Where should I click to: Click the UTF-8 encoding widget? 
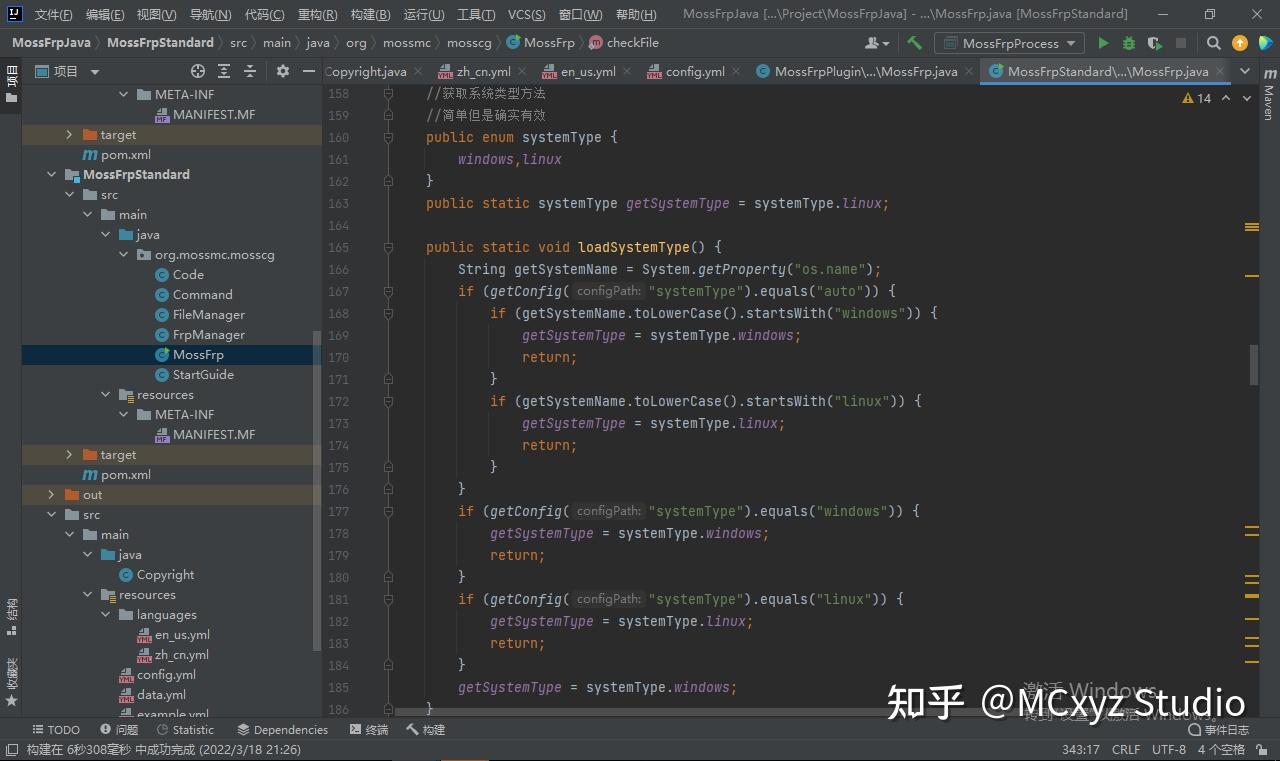click(x=1168, y=749)
